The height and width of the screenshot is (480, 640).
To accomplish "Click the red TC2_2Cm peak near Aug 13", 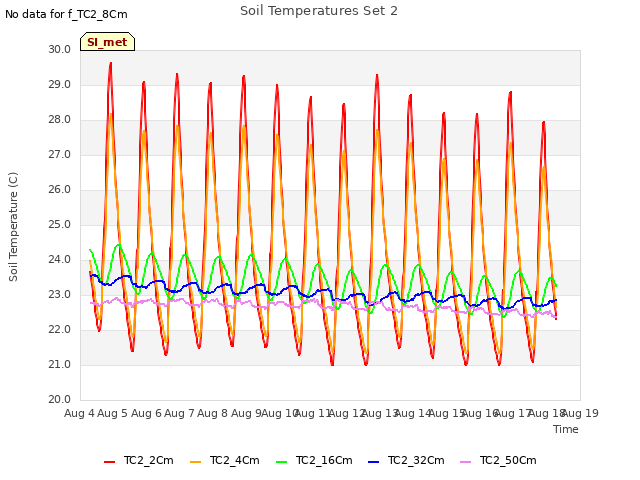I will (x=377, y=75).
